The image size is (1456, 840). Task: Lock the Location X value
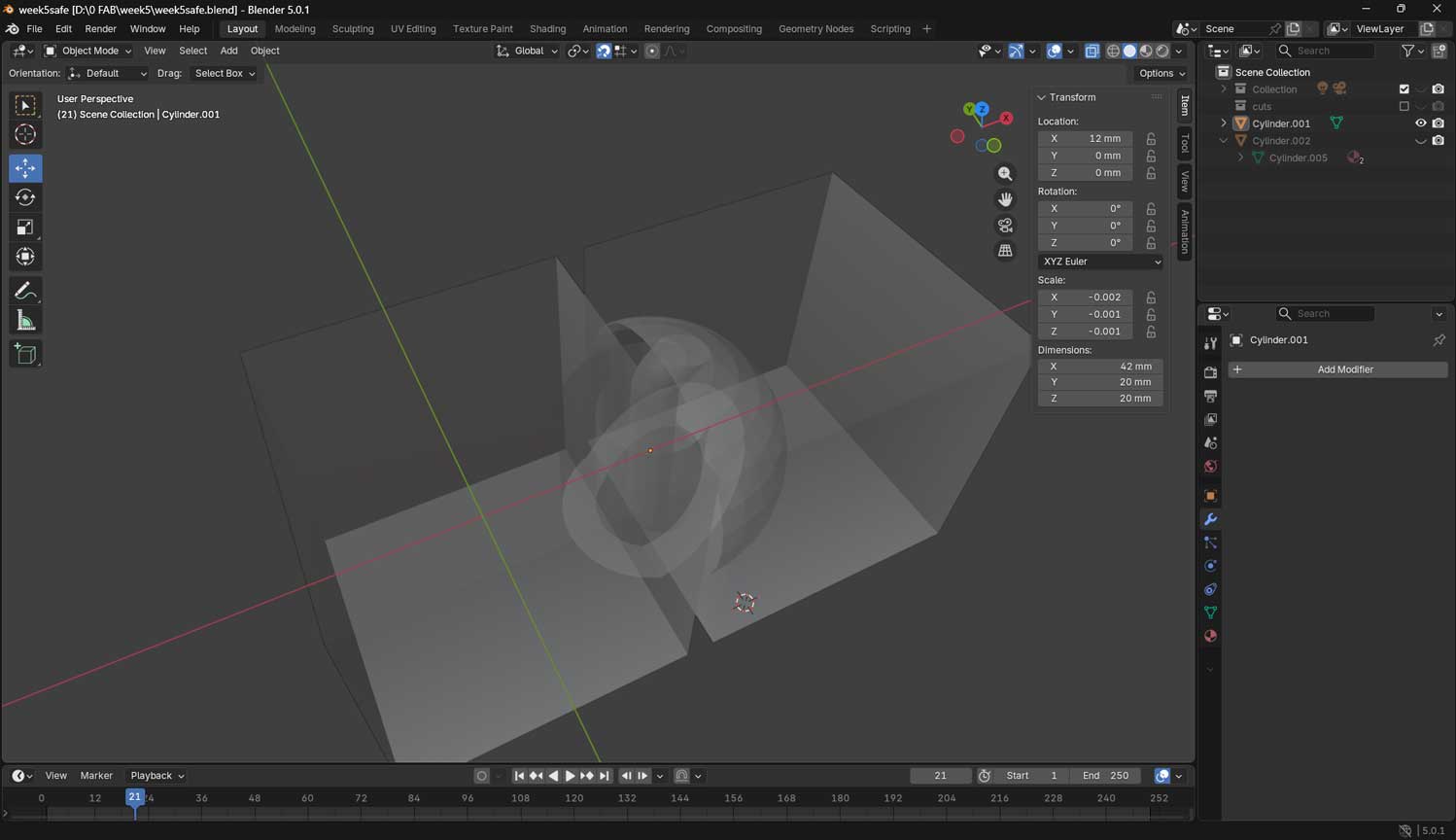click(x=1151, y=139)
